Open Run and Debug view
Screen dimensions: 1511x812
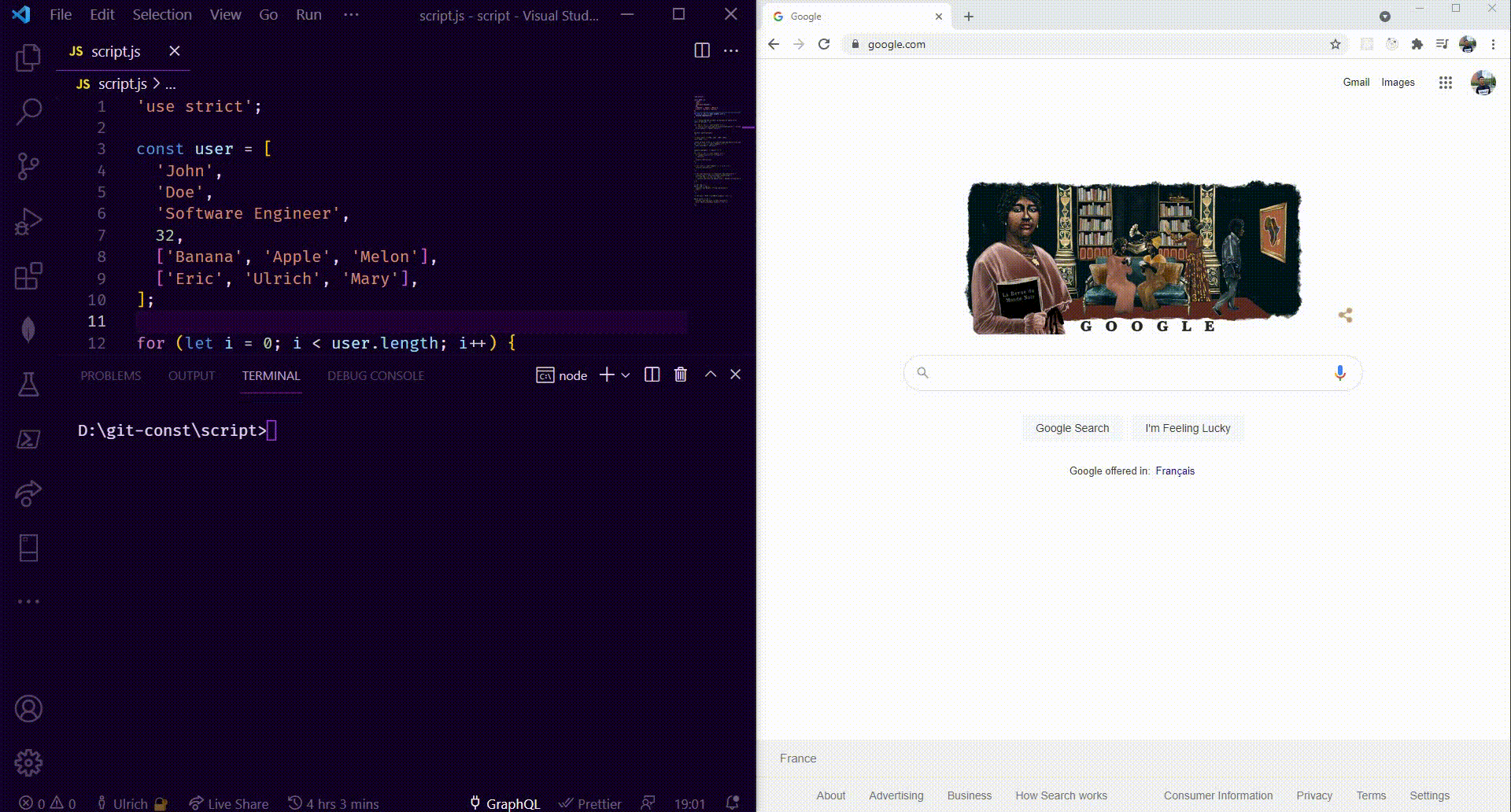28,221
